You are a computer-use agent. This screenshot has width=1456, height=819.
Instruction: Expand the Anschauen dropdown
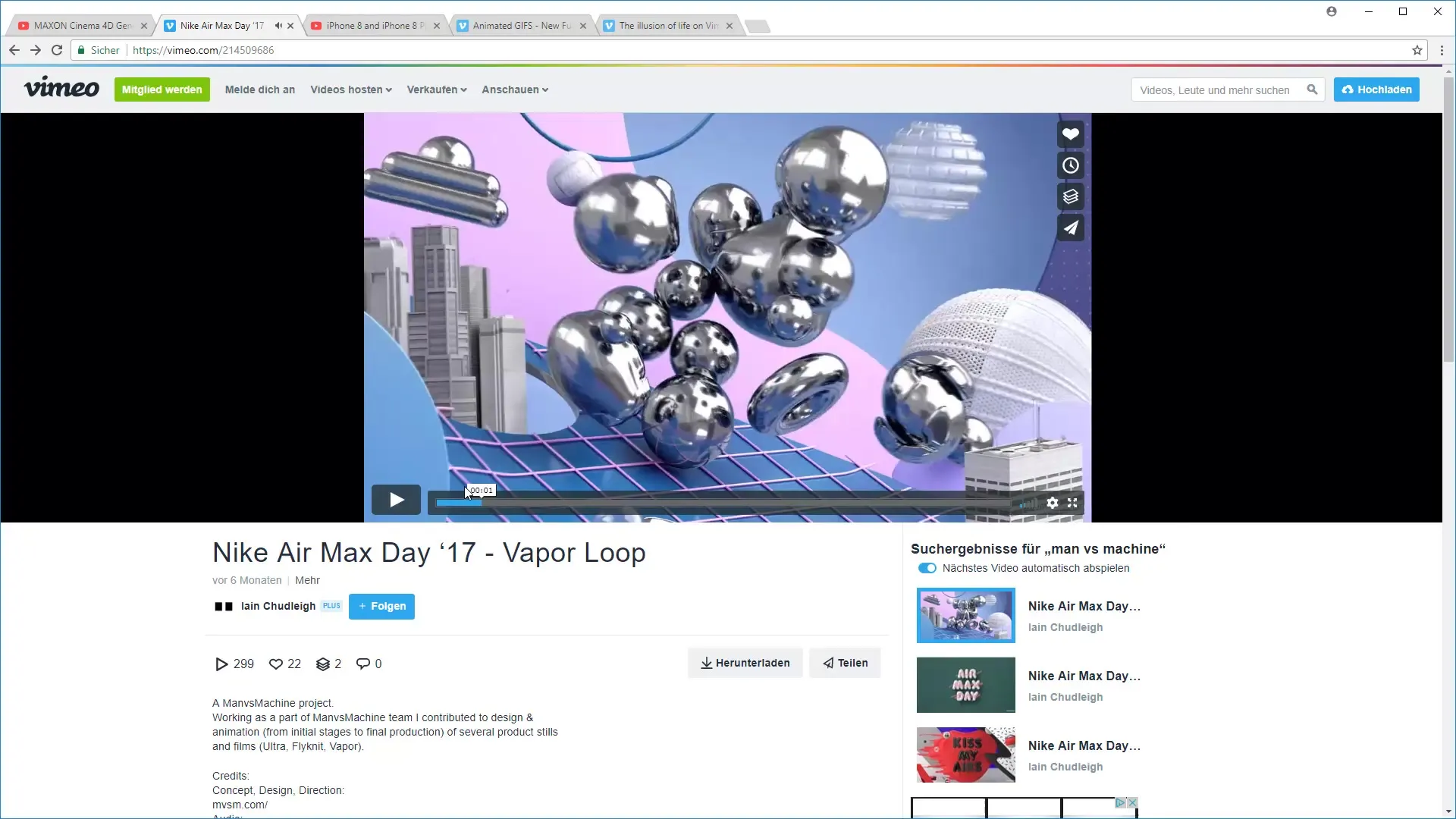pos(515,89)
